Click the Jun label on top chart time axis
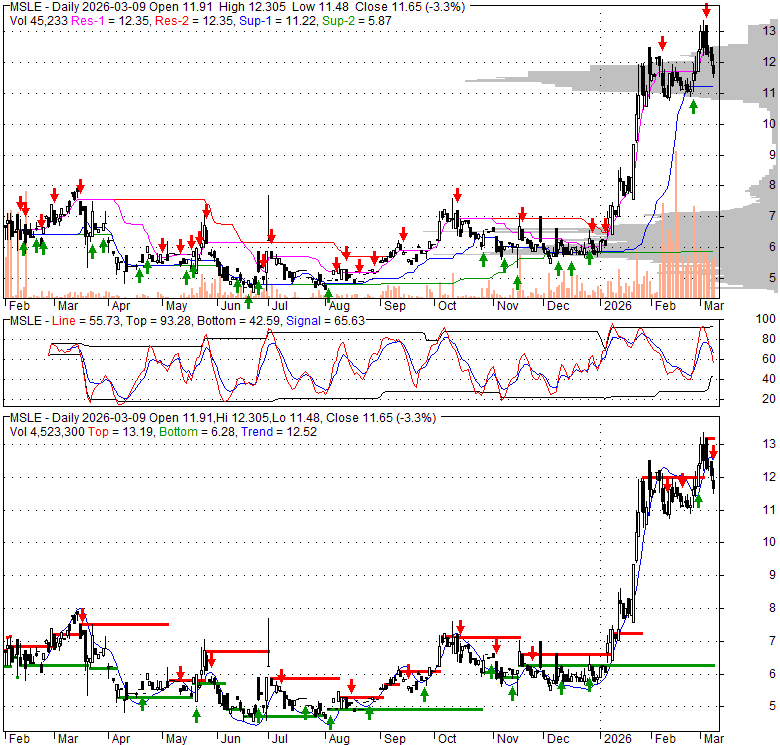780x745 pixels. (x=230, y=306)
